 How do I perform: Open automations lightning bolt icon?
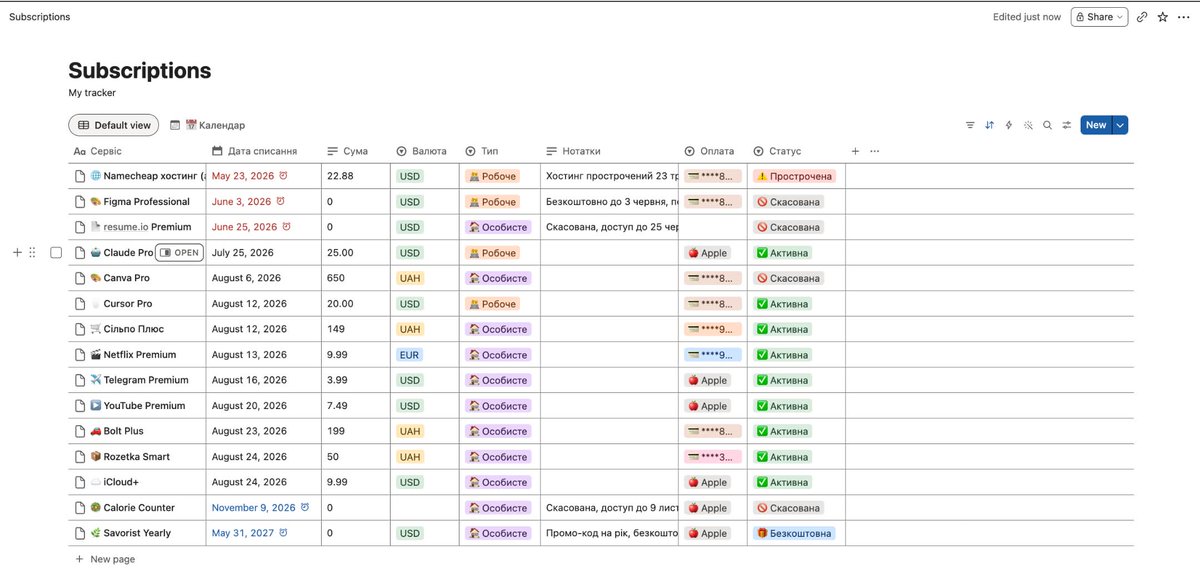(1008, 125)
